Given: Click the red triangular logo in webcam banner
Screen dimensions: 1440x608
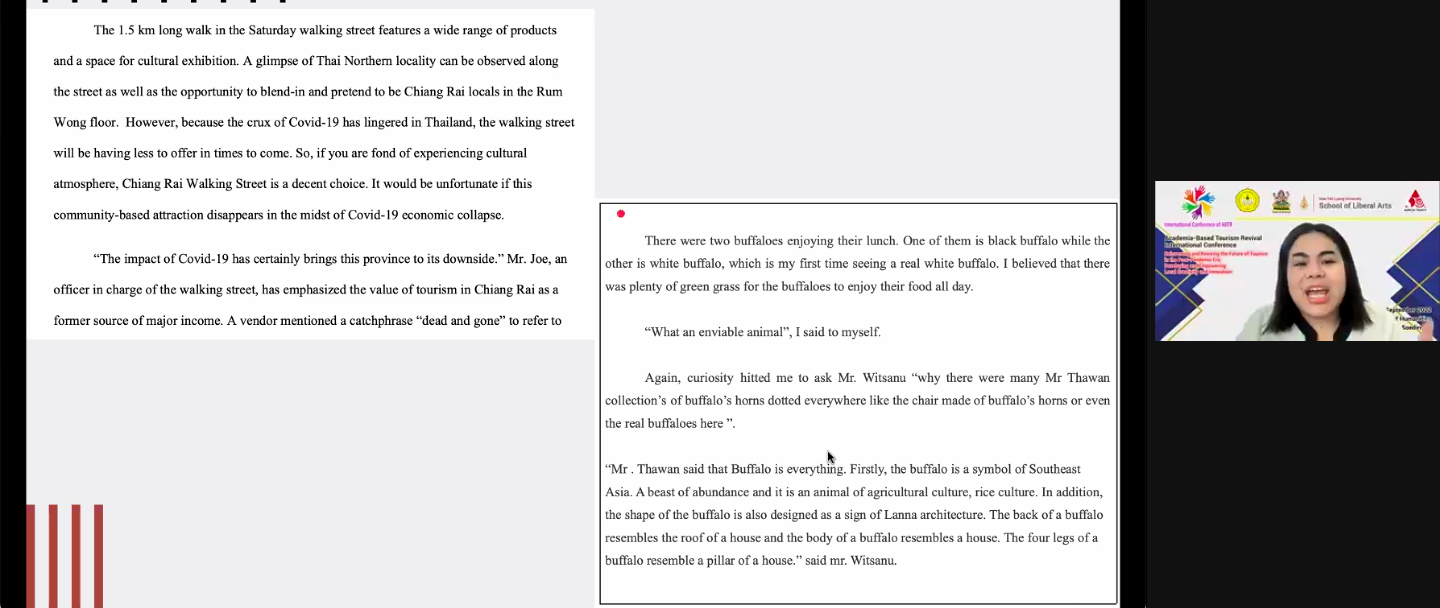Looking at the screenshot, I should 1416,201.
